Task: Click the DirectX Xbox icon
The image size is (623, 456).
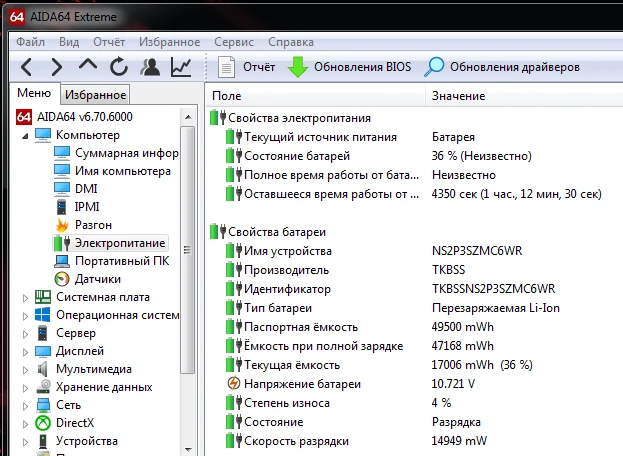Action: tap(43, 423)
